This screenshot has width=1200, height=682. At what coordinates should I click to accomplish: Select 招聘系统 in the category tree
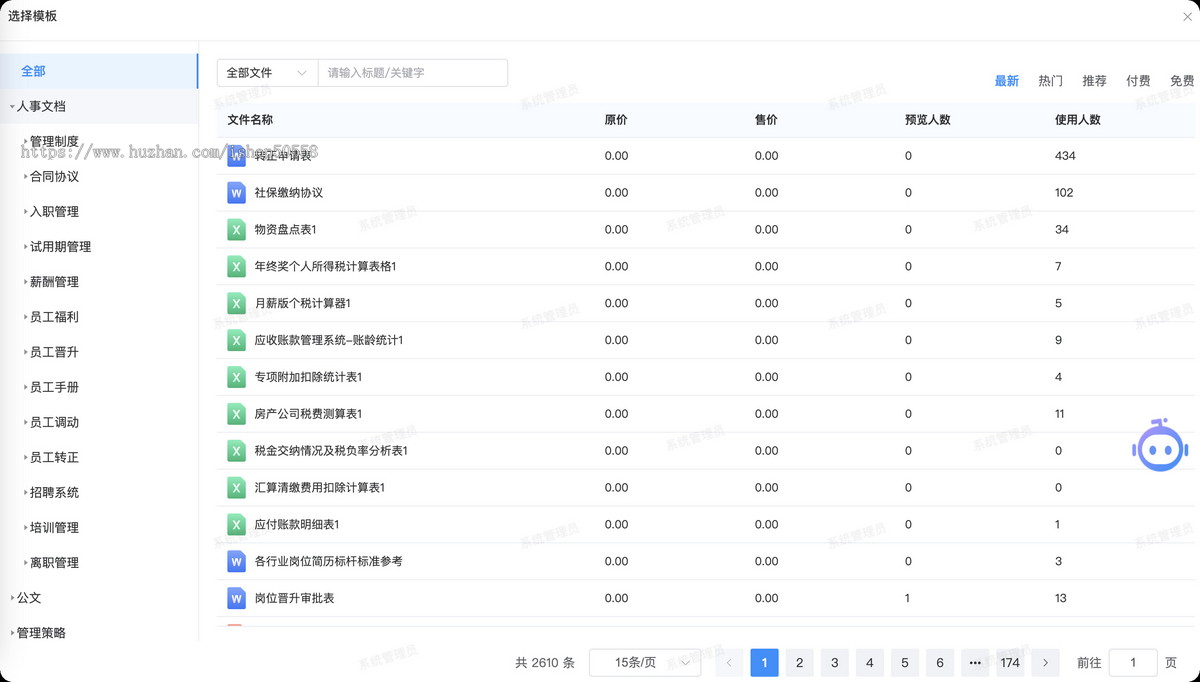pyautogui.click(x=54, y=492)
